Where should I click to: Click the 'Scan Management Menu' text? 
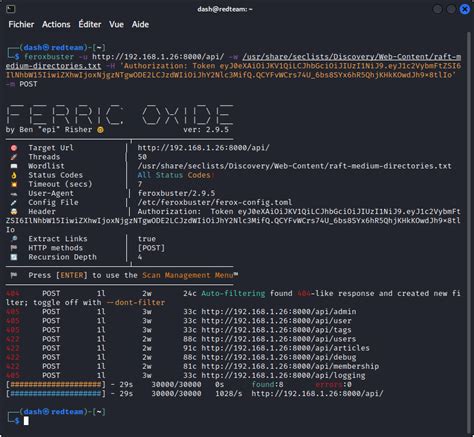(188, 275)
